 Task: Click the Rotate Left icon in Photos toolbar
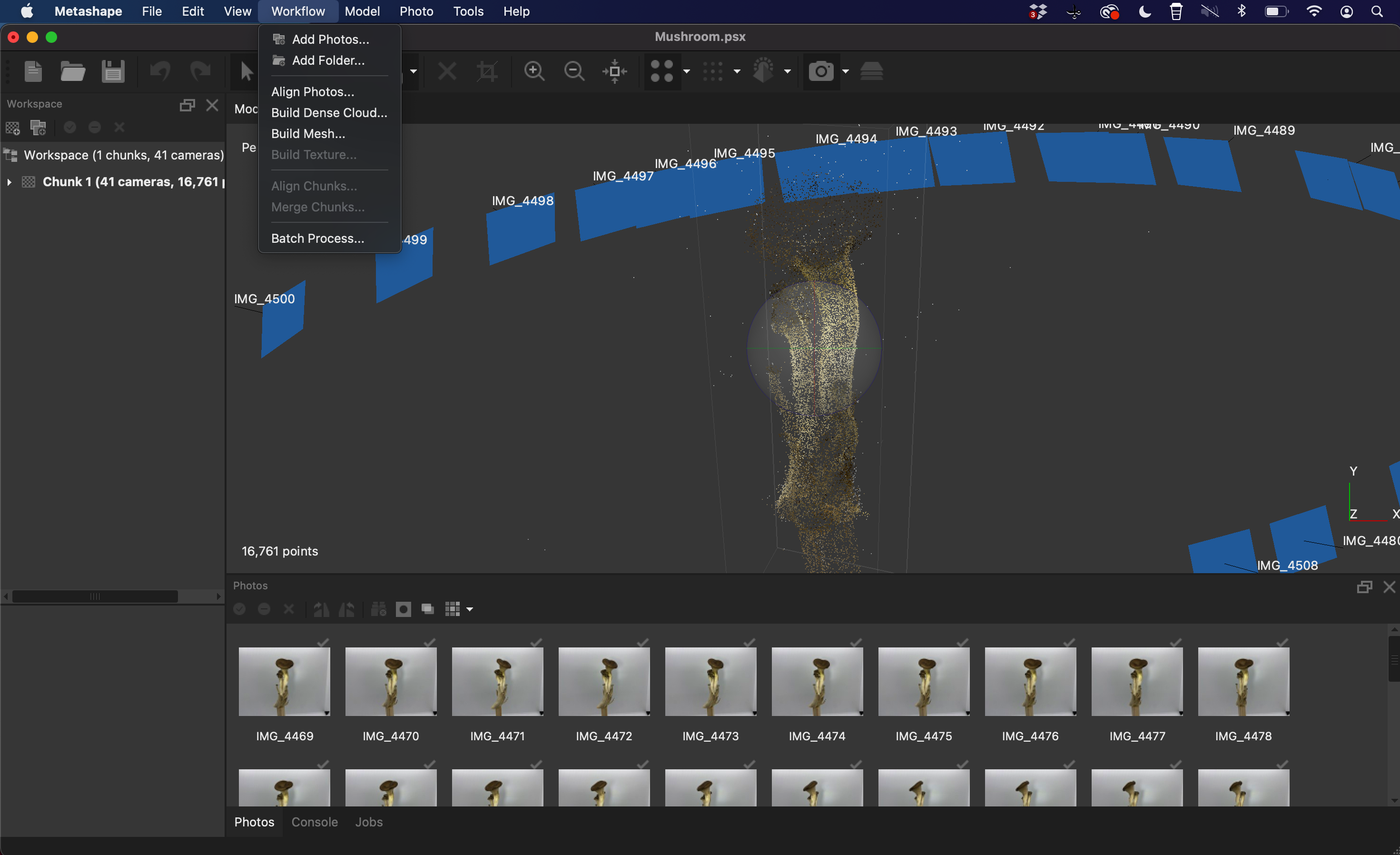[x=322, y=610]
